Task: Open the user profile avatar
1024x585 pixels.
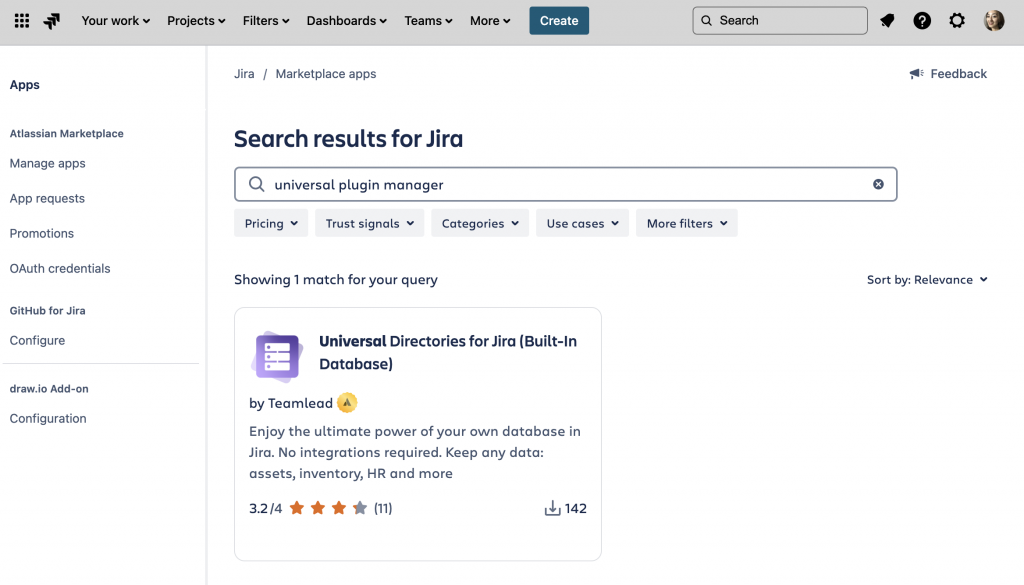Action: (x=994, y=21)
